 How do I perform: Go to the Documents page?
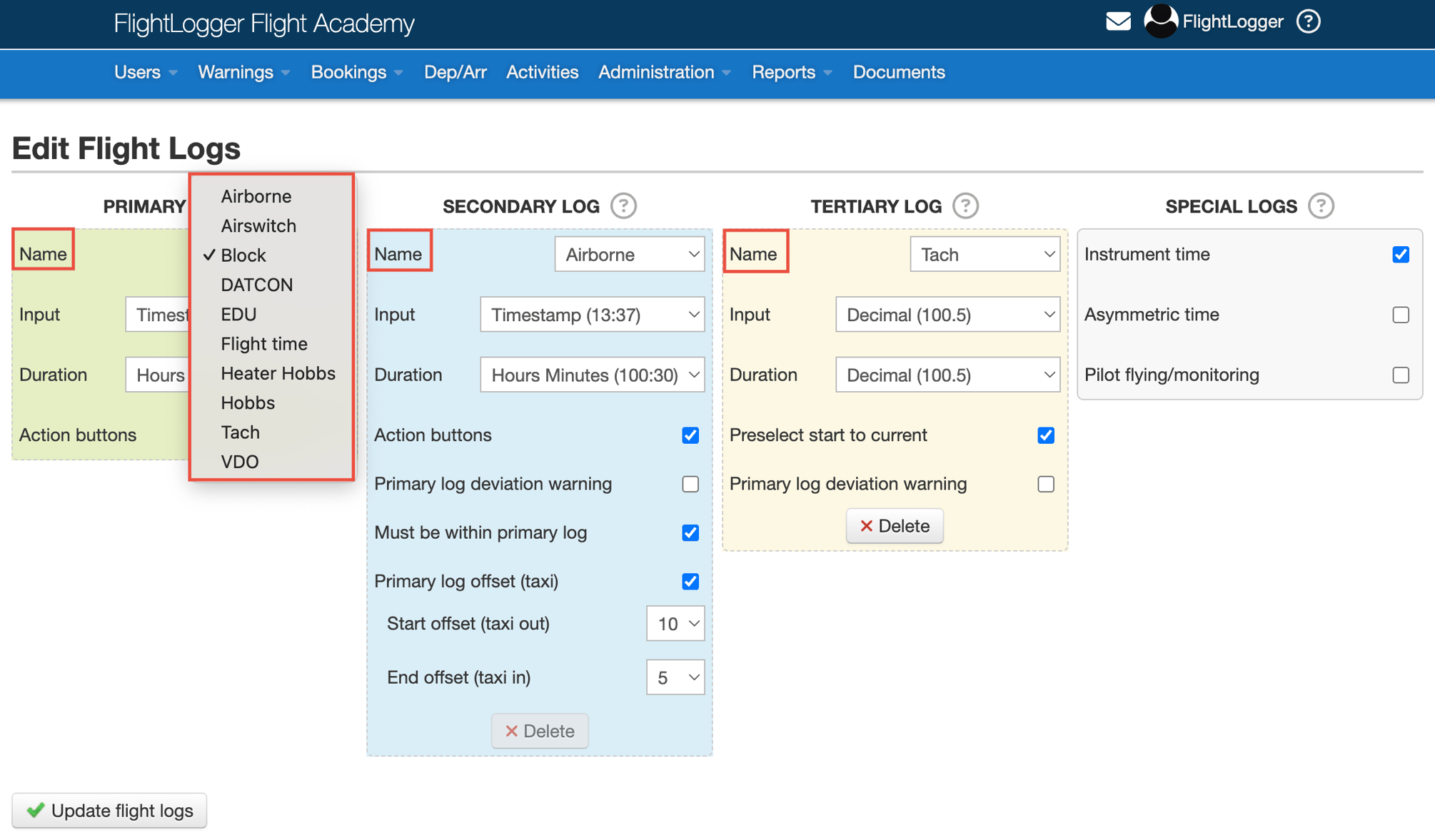[x=898, y=73]
